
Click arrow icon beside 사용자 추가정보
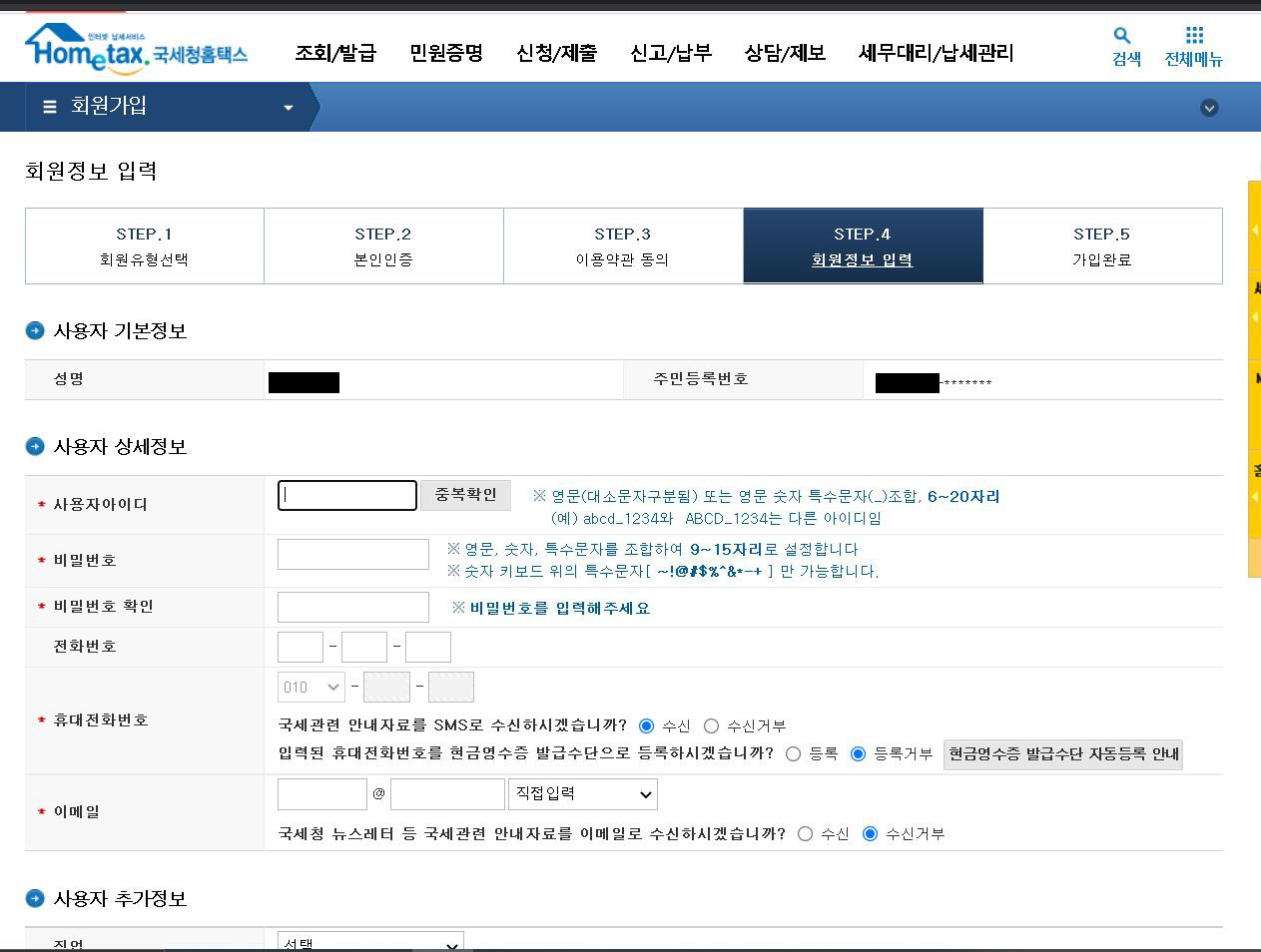(35, 898)
